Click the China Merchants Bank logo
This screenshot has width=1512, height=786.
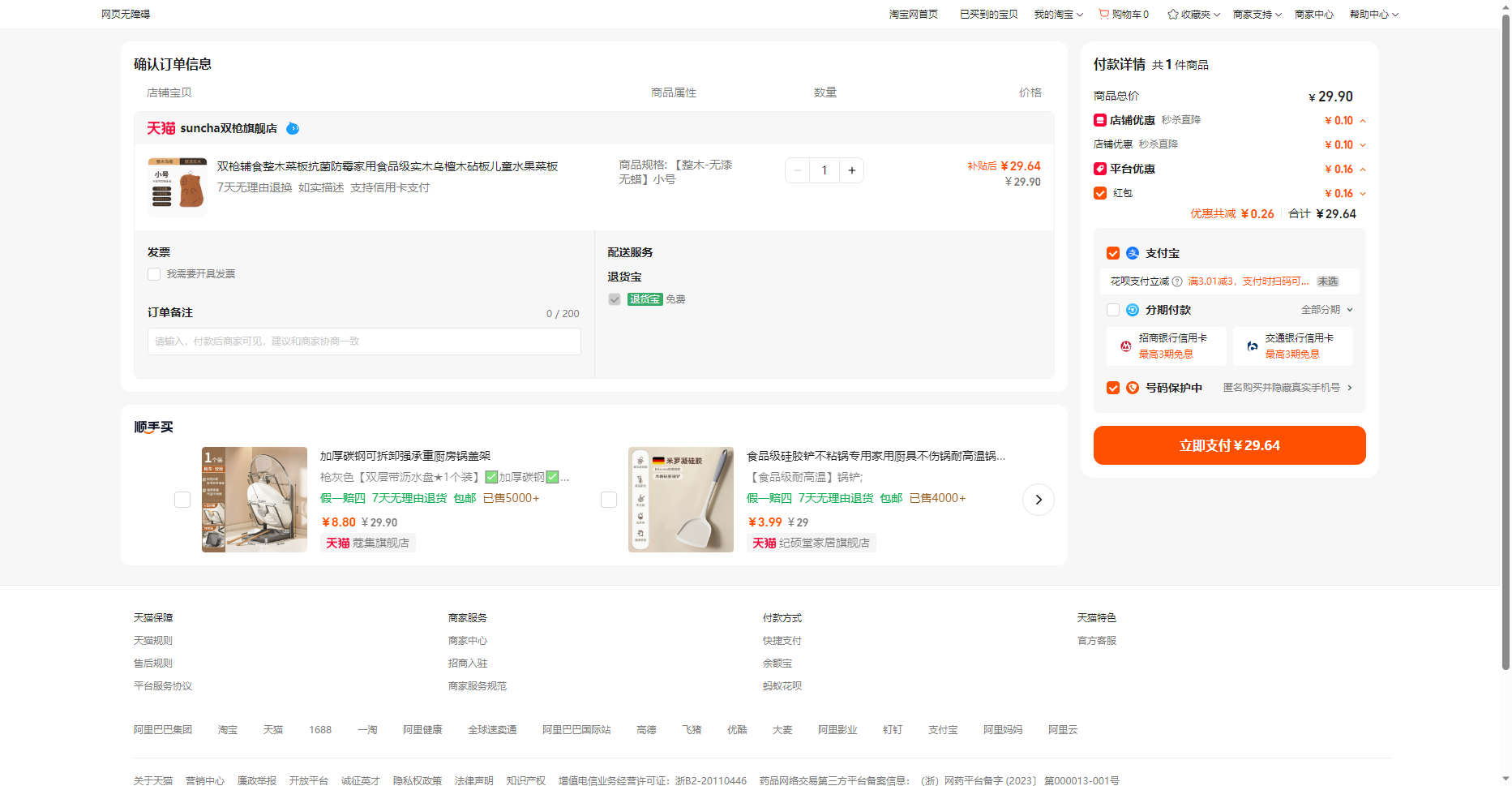click(1125, 346)
